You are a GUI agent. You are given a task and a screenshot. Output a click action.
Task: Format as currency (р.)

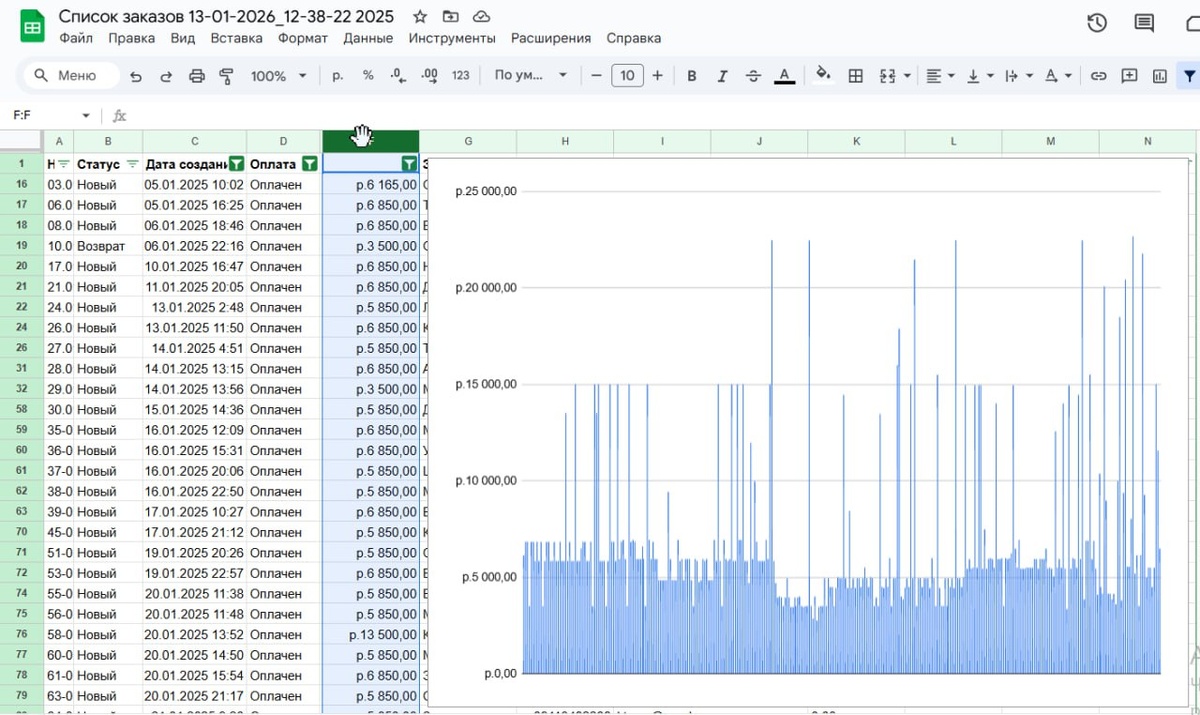pyautogui.click(x=337, y=76)
